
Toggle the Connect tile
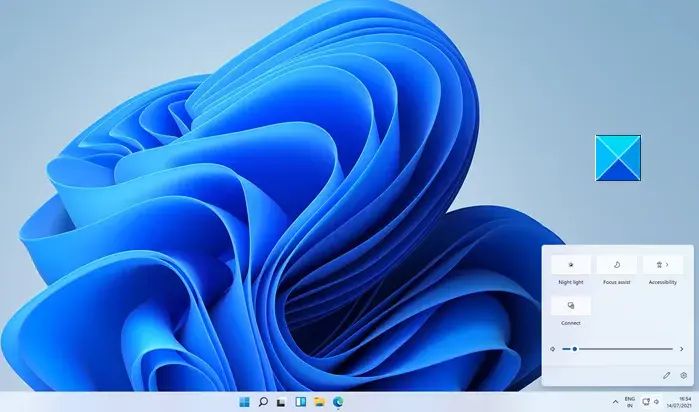pos(571,306)
